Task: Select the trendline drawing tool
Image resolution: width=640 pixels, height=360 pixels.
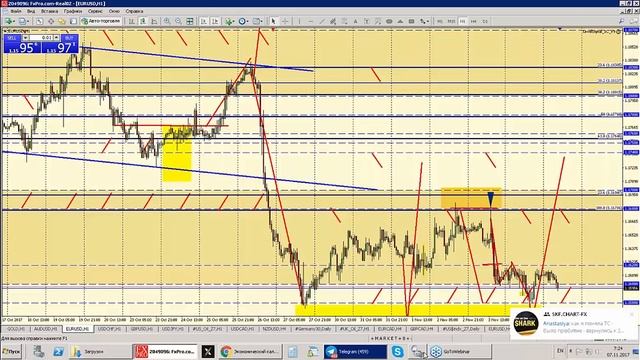Action: tap(322, 21)
